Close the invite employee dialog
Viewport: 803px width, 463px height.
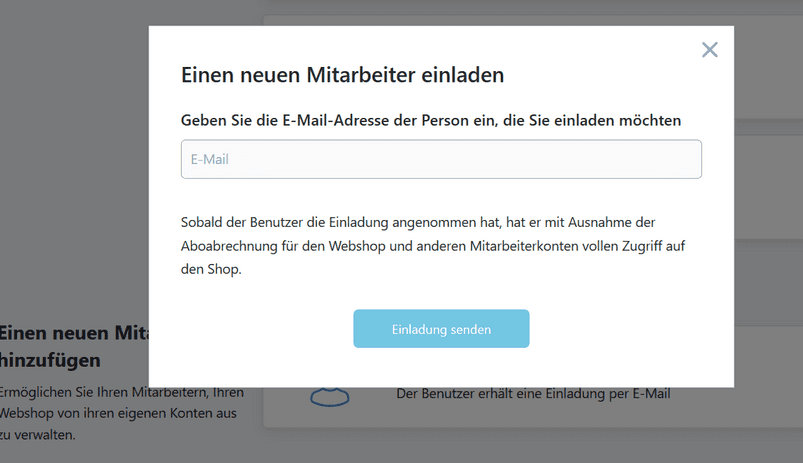pyautogui.click(x=709, y=50)
